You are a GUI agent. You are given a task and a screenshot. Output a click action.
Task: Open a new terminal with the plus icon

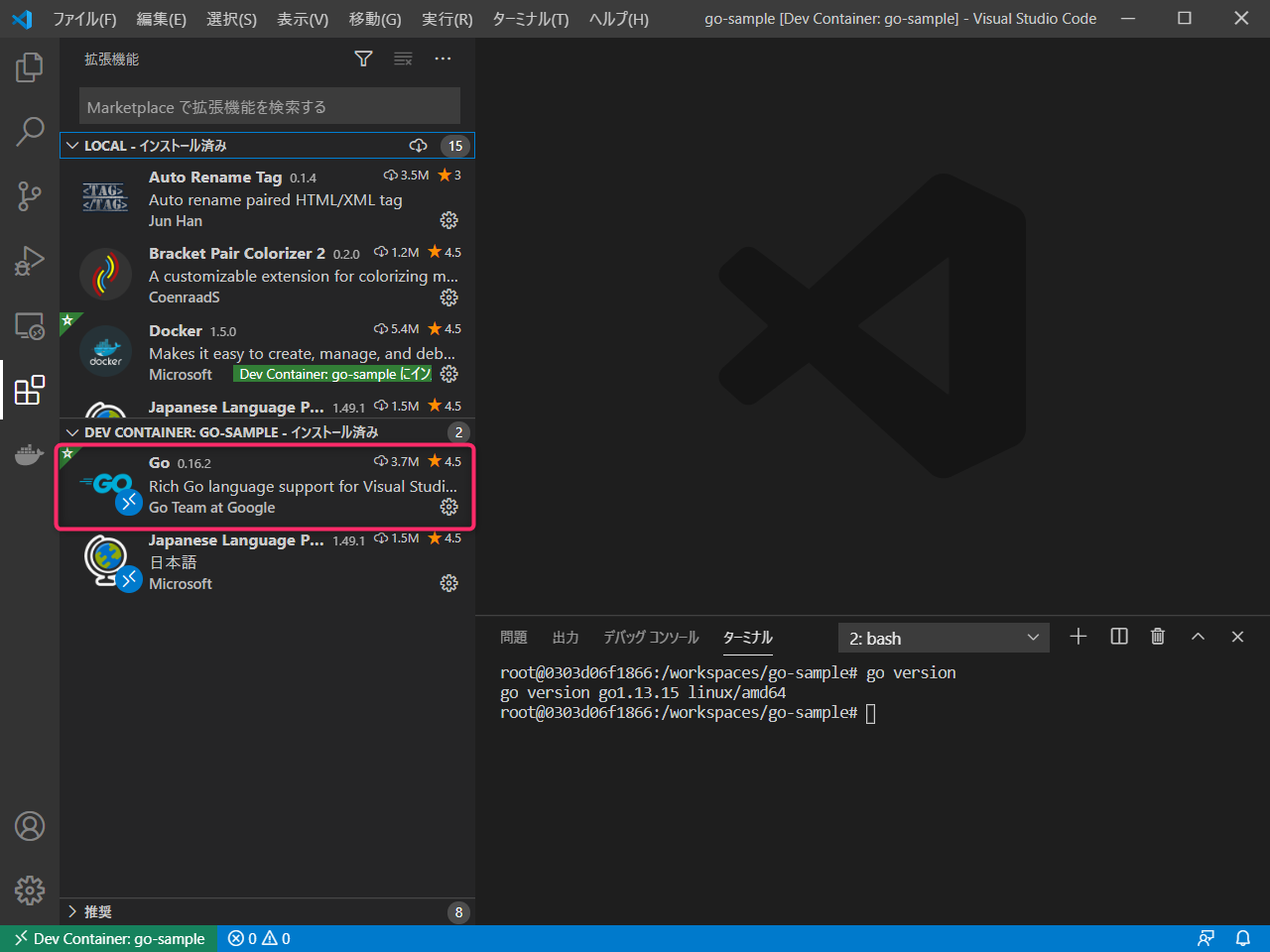click(1079, 637)
